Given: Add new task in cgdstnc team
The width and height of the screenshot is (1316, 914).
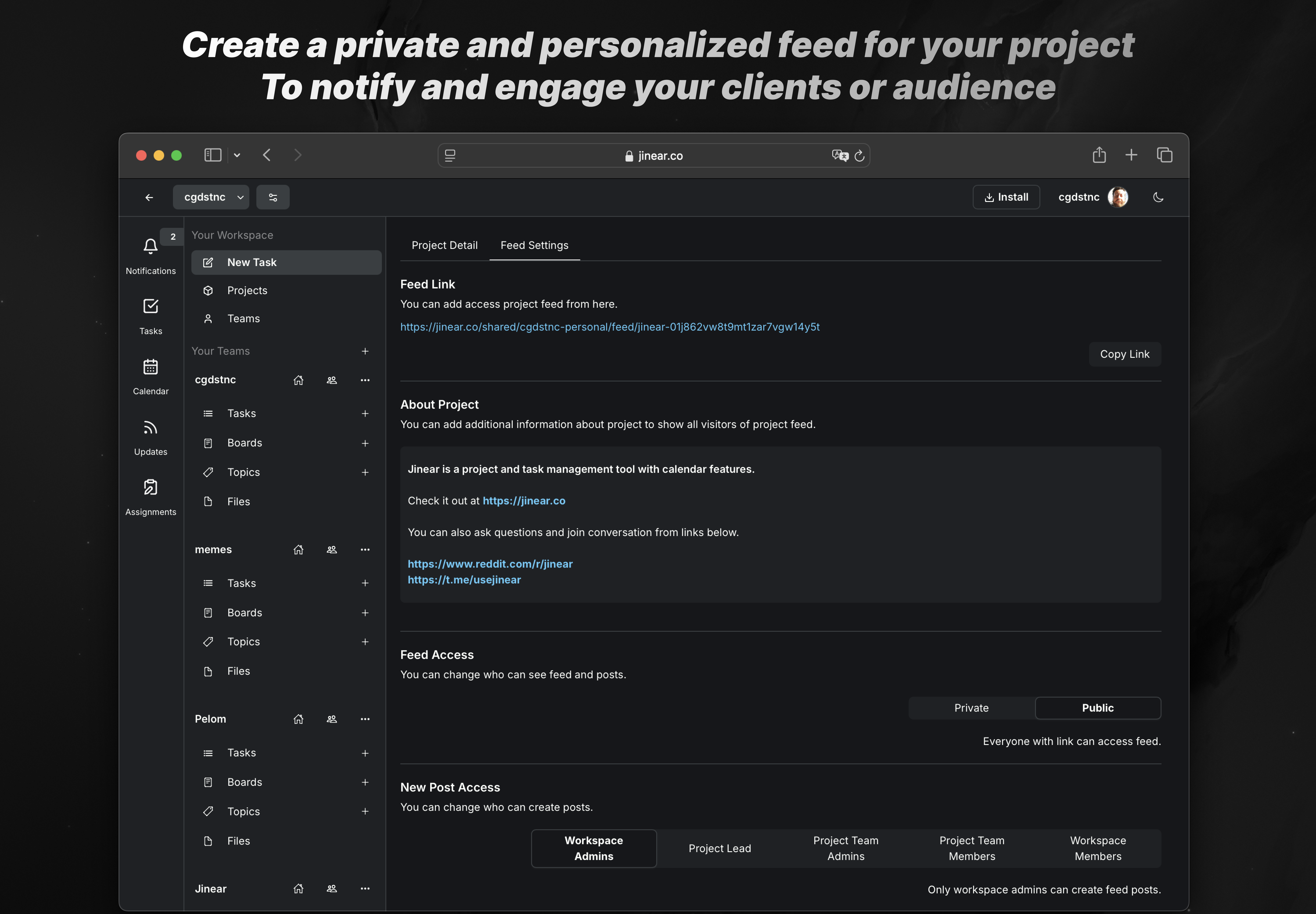Looking at the screenshot, I should point(365,414).
